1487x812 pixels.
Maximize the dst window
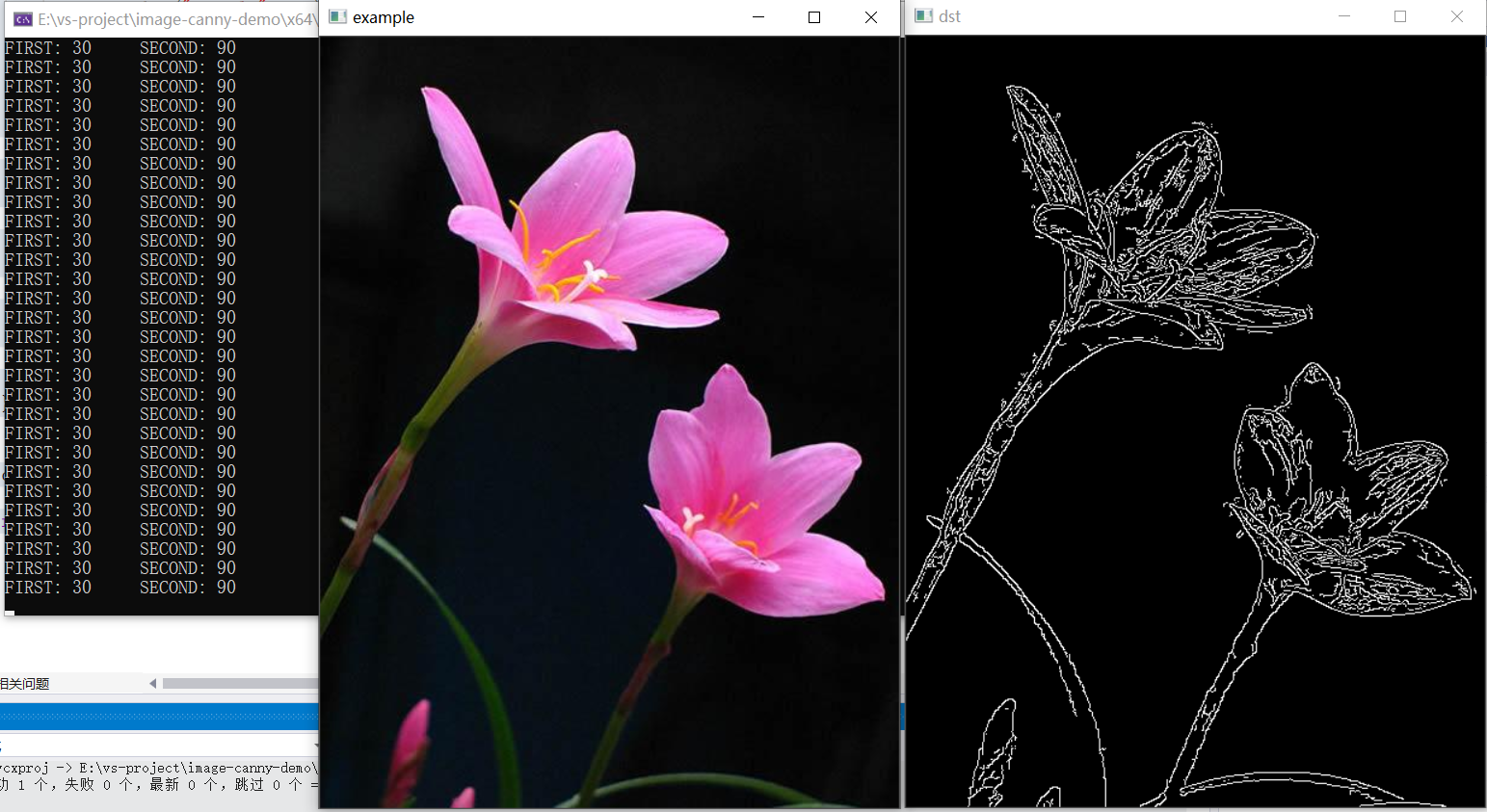pyautogui.click(x=1400, y=16)
